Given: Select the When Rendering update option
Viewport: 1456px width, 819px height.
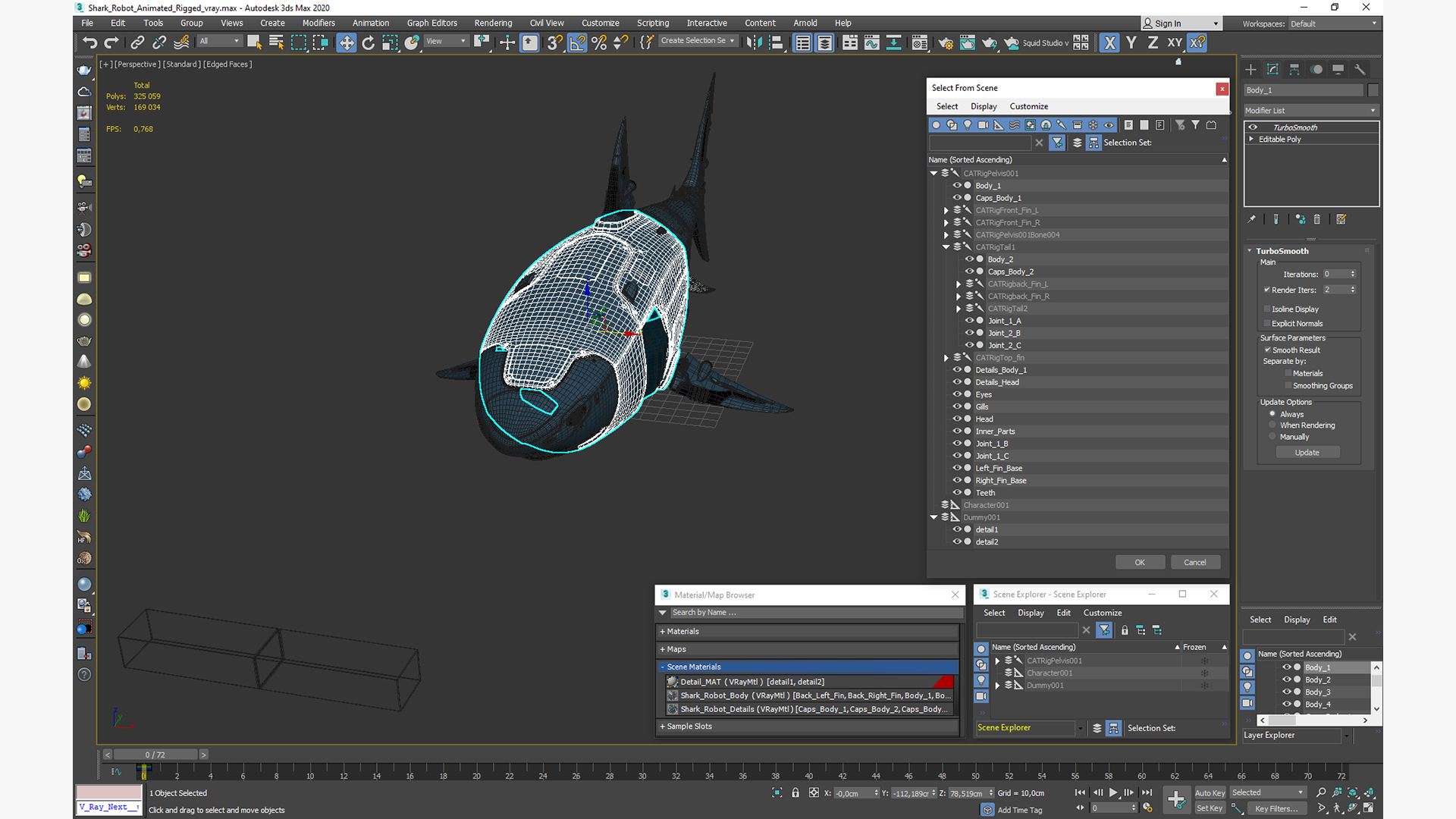Looking at the screenshot, I should coord(1272,425).
